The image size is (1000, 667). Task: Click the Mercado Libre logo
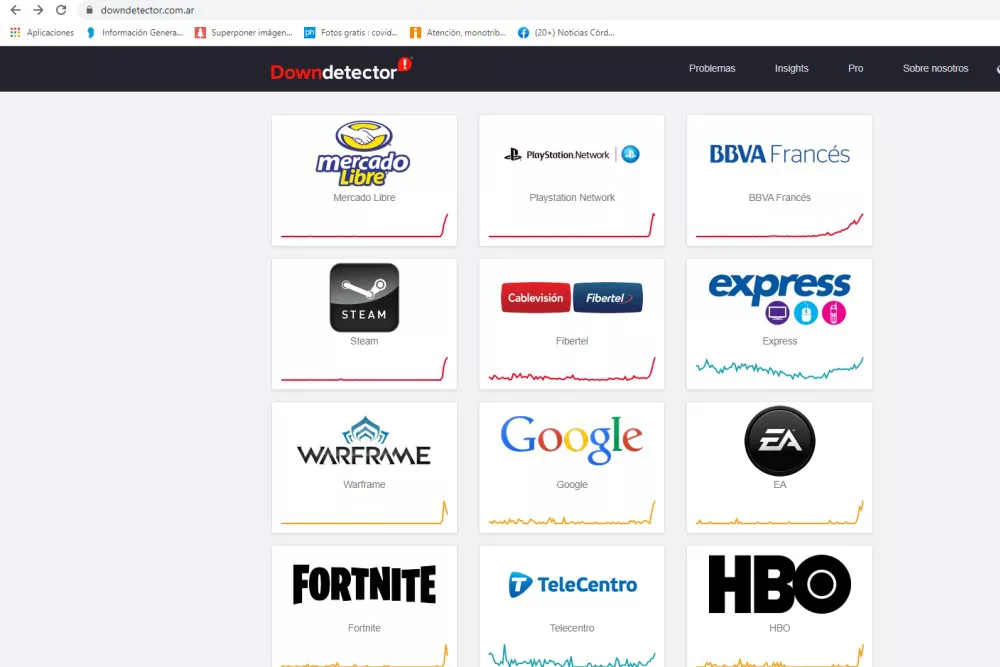click(x=364, y=153)
